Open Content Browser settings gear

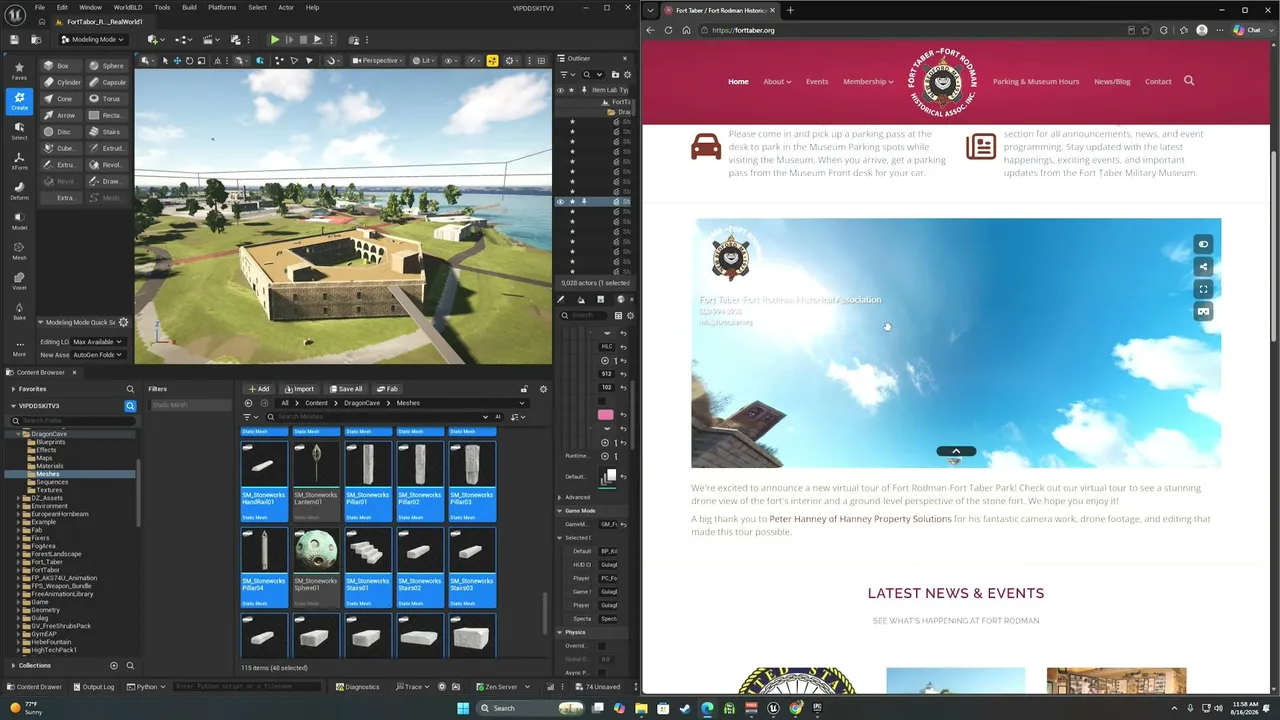pyautogui.click(x=543, y=389)
